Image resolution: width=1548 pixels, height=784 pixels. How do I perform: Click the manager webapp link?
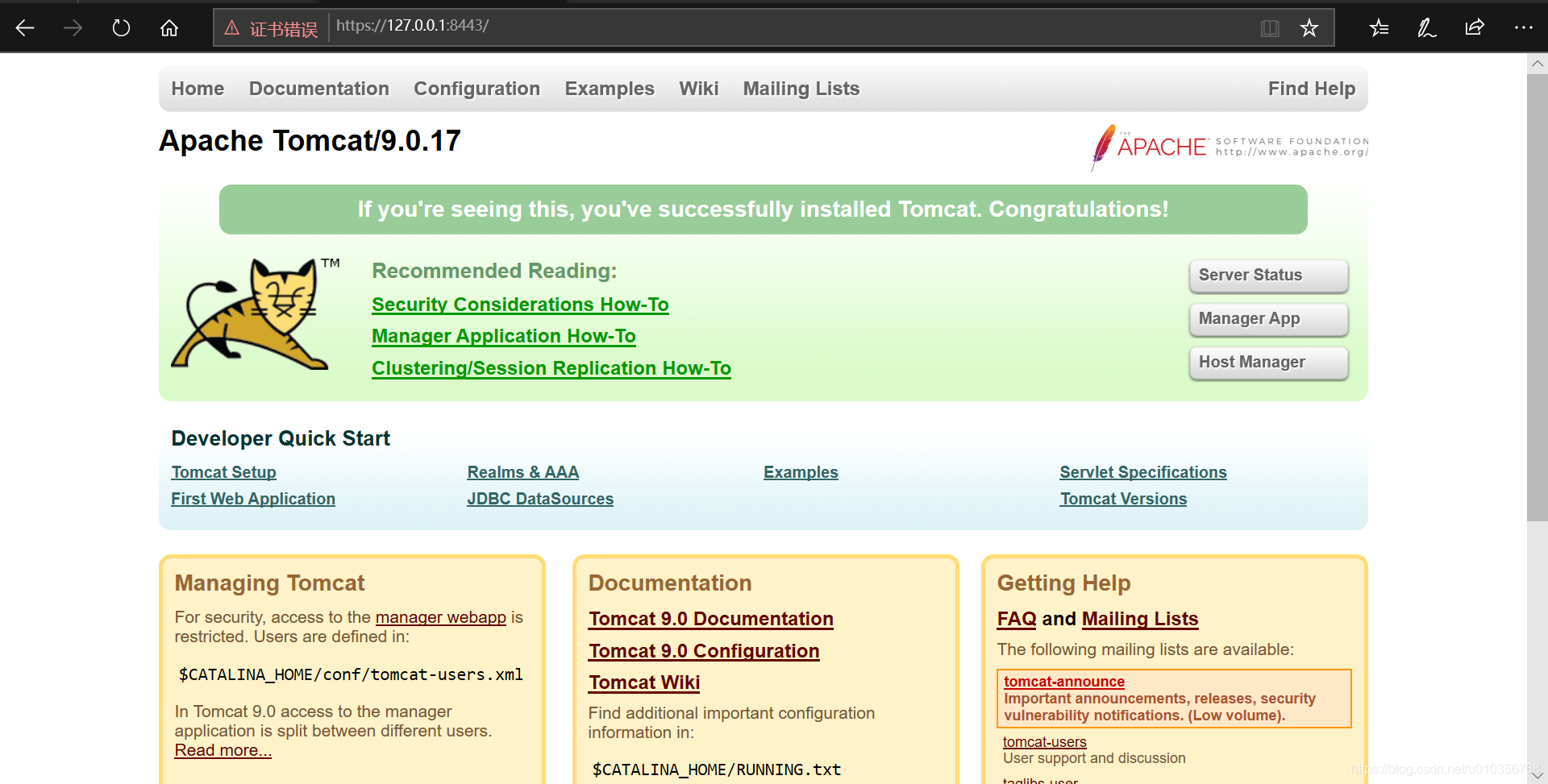(x=441, y=617)
